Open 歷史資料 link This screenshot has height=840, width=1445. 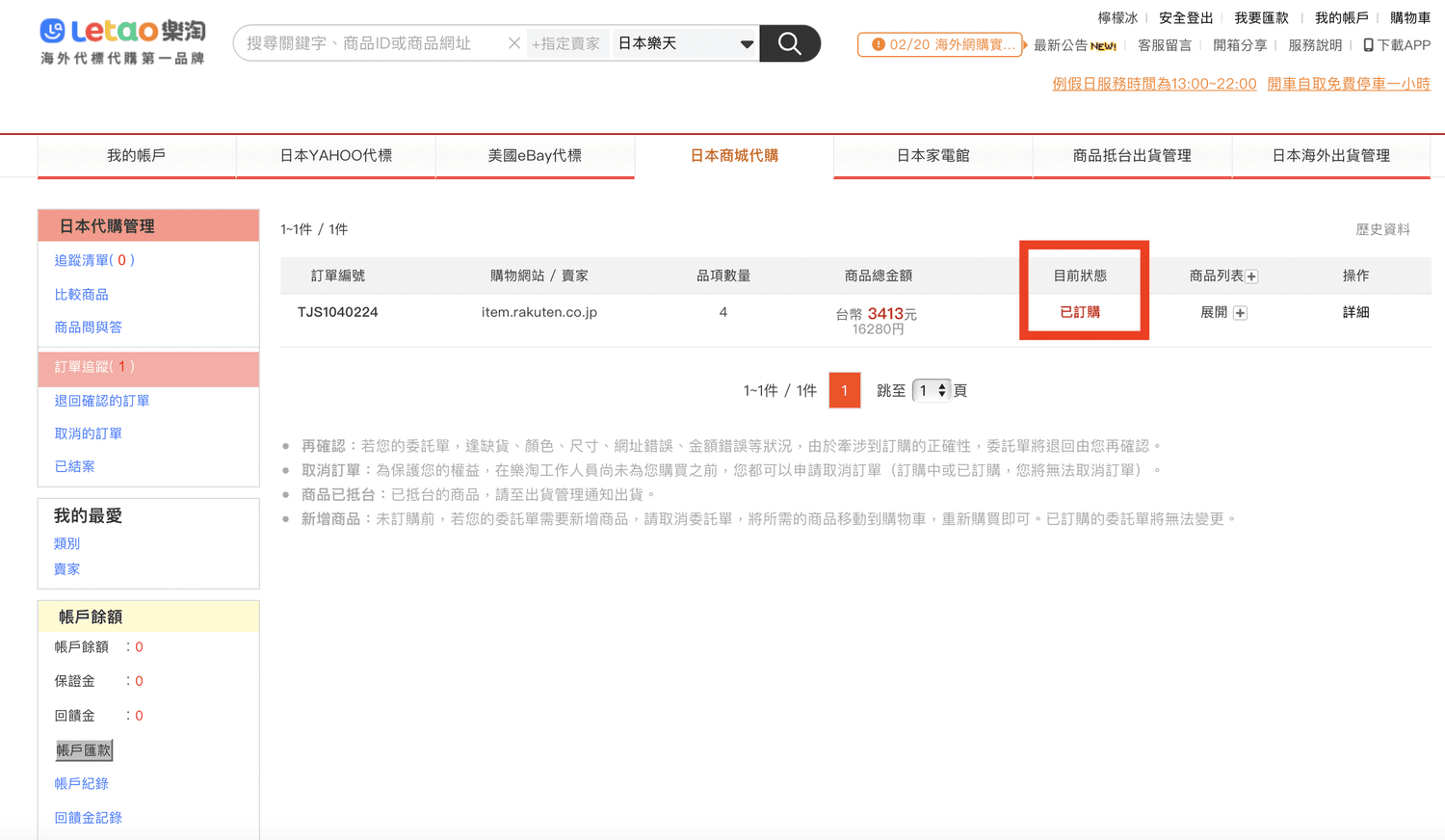coord(1382,229)
